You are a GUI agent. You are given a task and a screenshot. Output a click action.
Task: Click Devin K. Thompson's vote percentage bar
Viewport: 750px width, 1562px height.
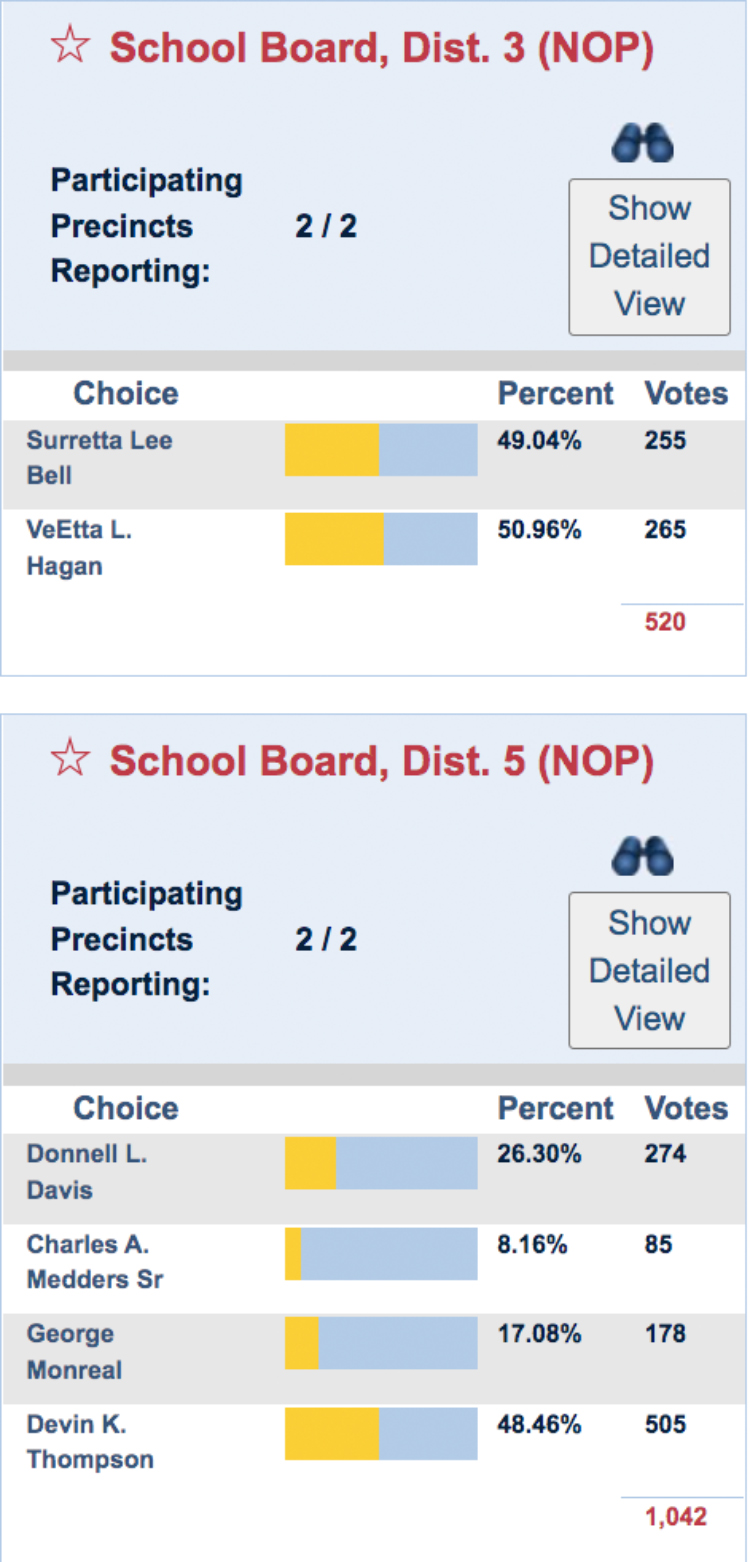pyautogui.click(x=381, y=1433)
